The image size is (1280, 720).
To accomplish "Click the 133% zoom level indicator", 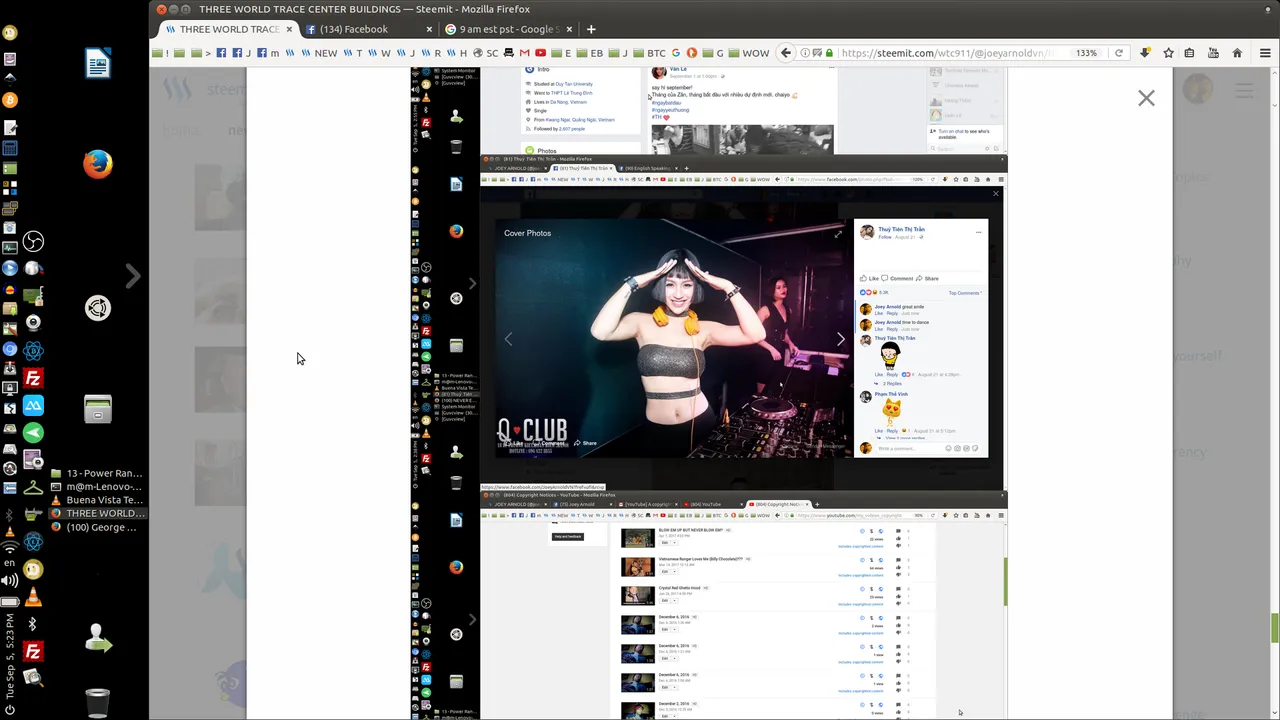I will (1087, 53).
